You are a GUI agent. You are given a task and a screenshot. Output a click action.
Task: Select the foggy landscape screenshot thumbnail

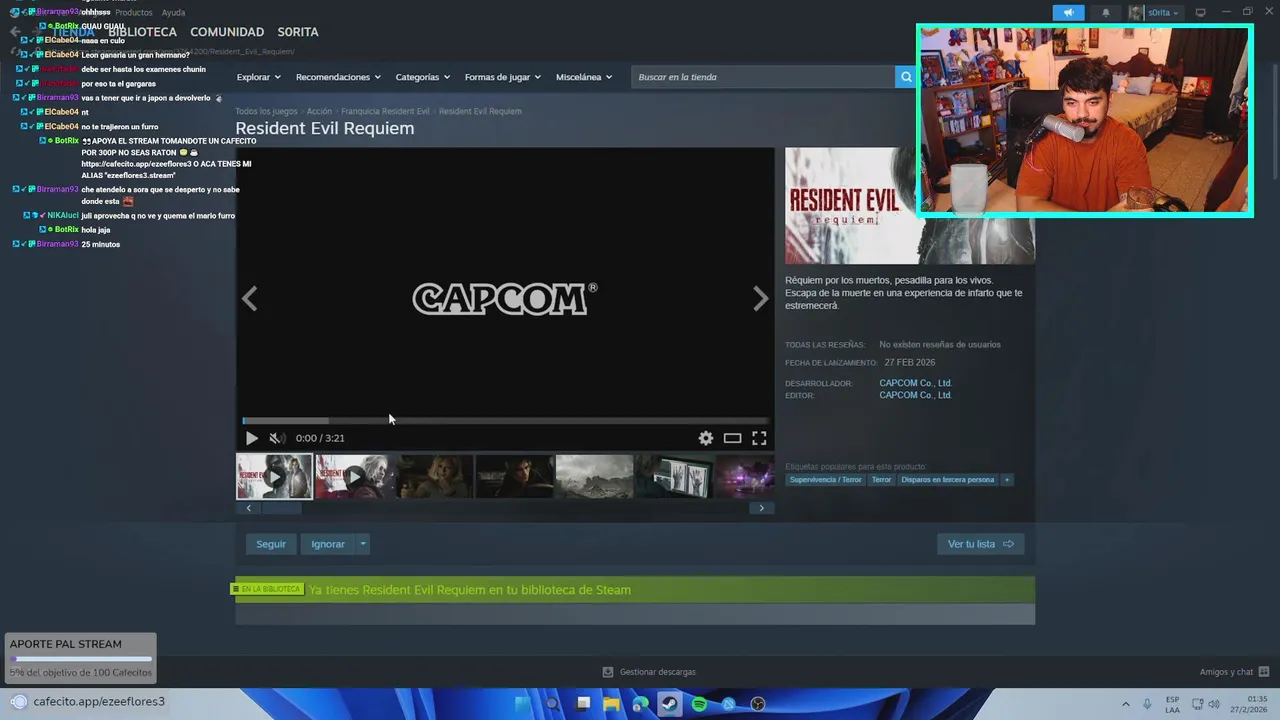tap(594, 477)
